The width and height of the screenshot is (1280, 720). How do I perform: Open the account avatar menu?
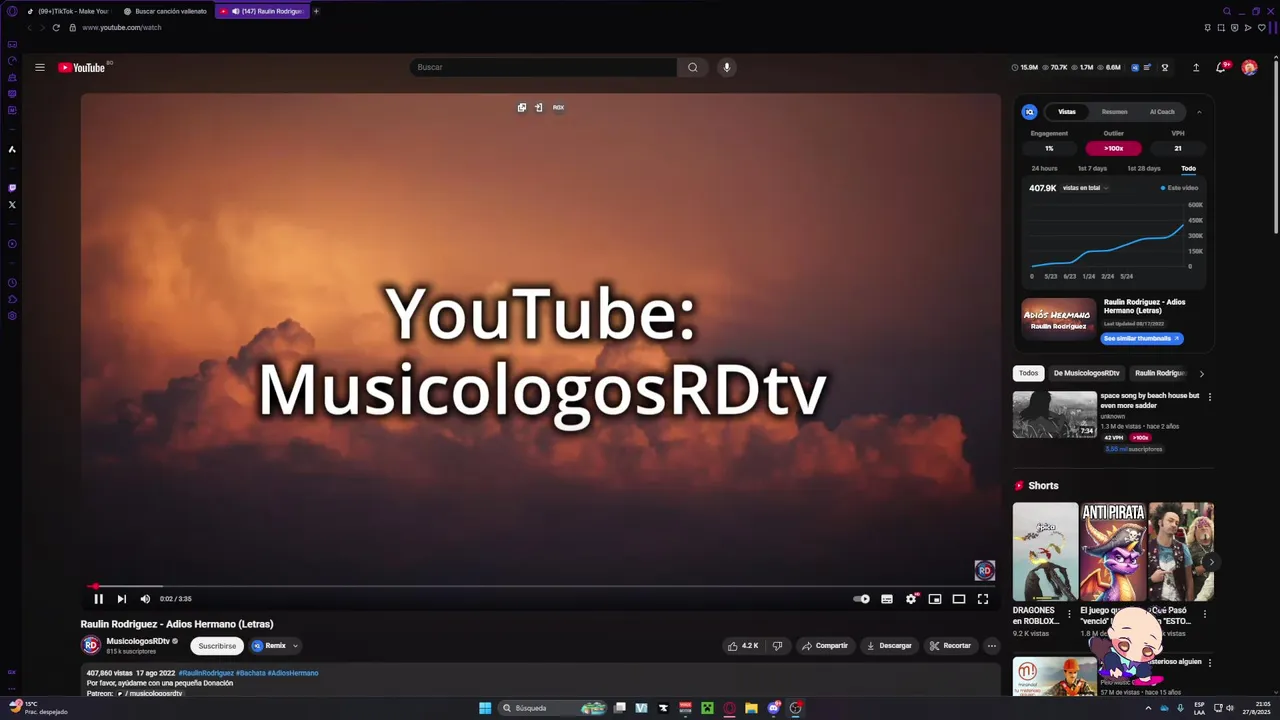[1249, 68]
